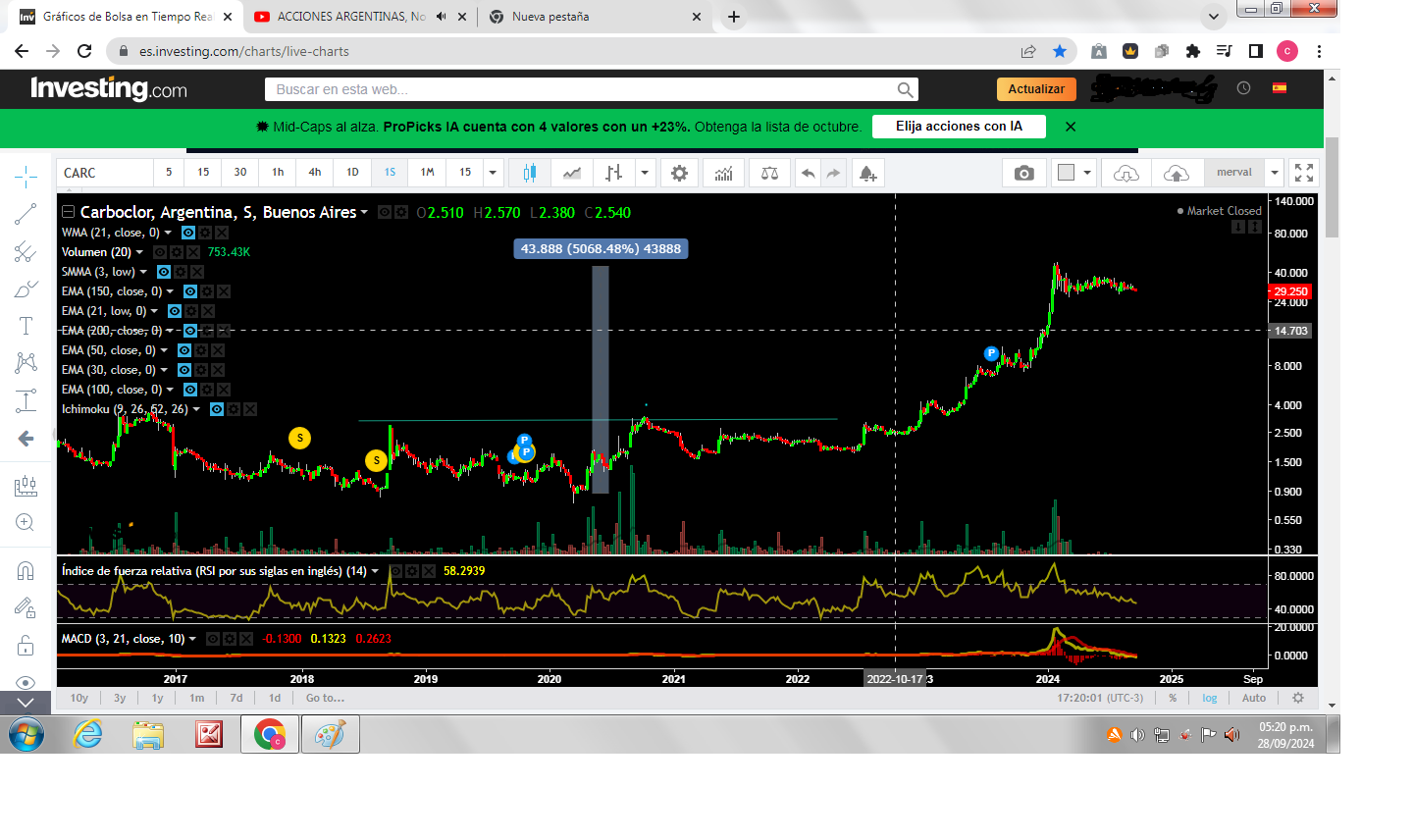Hide the WMA 21 indicator eye icon
Viewport: 1413px width, 840px height.
click(188, 233)
